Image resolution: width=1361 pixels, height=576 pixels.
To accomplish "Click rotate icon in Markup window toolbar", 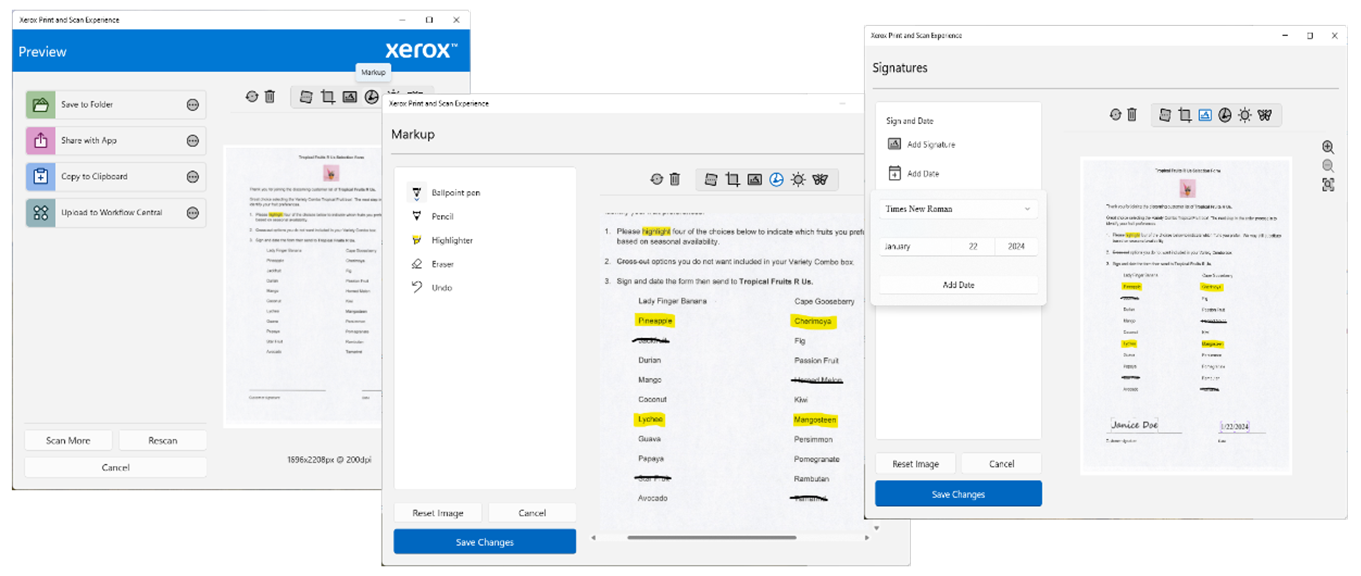I will click(657, 180).
